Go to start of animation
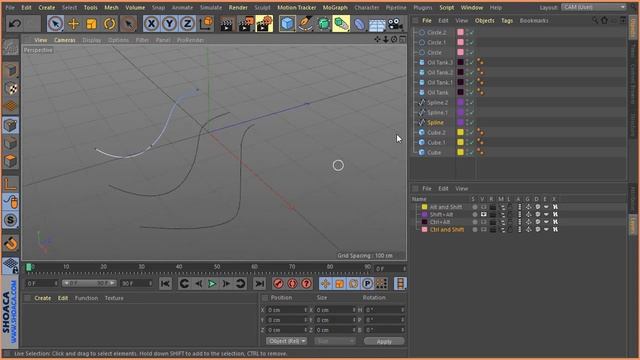 click(x=165, y=283)
